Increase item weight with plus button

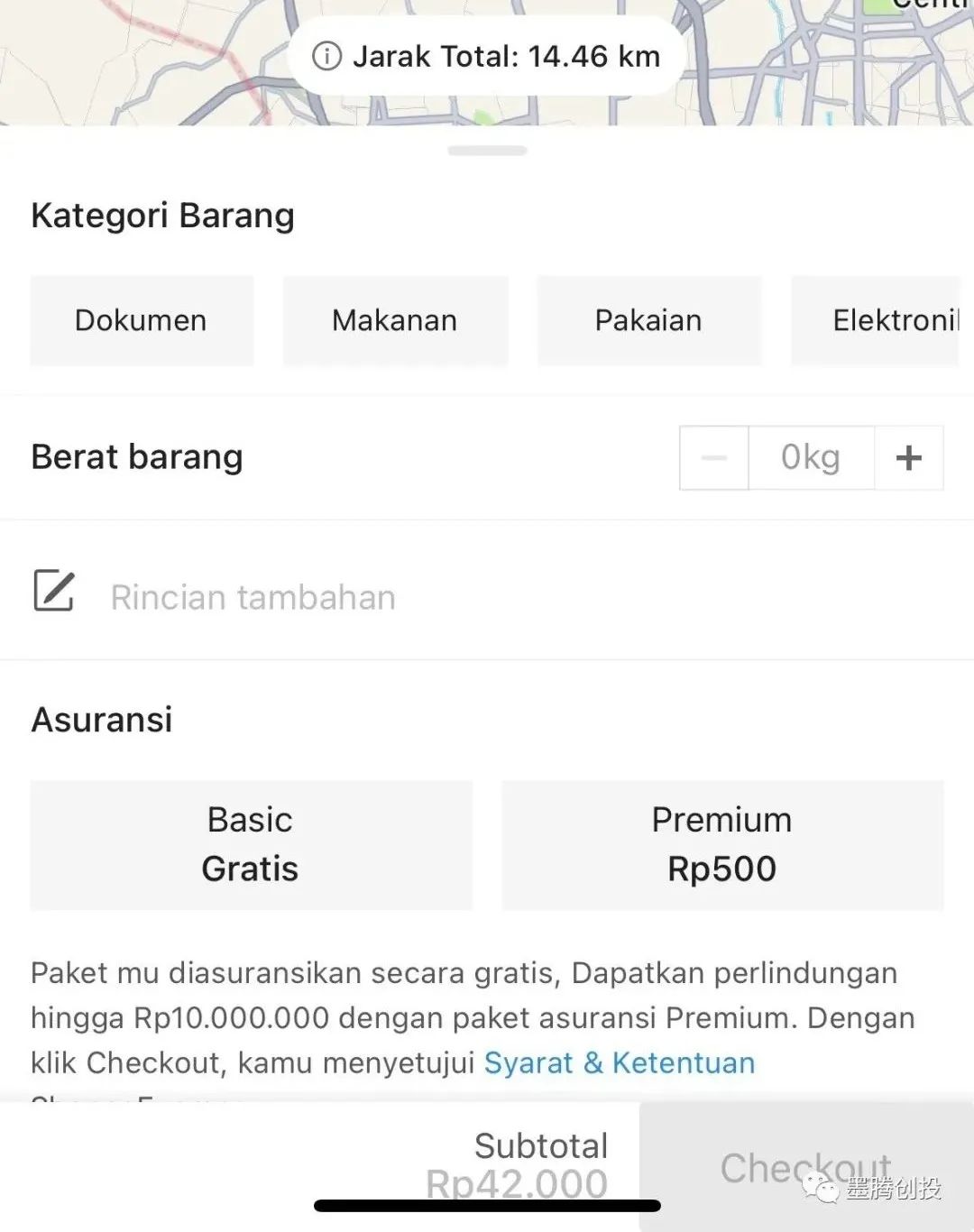[908, 458]
